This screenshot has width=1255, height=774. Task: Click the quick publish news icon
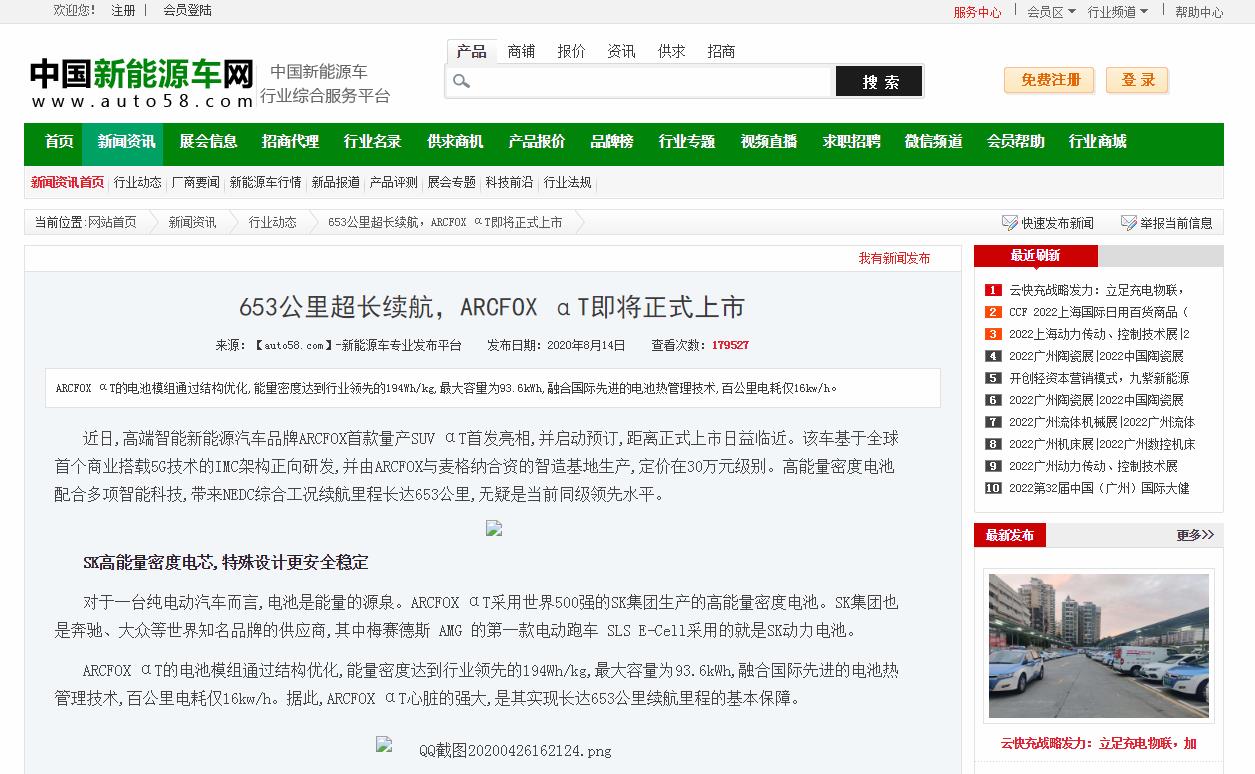pos(1010,222)
